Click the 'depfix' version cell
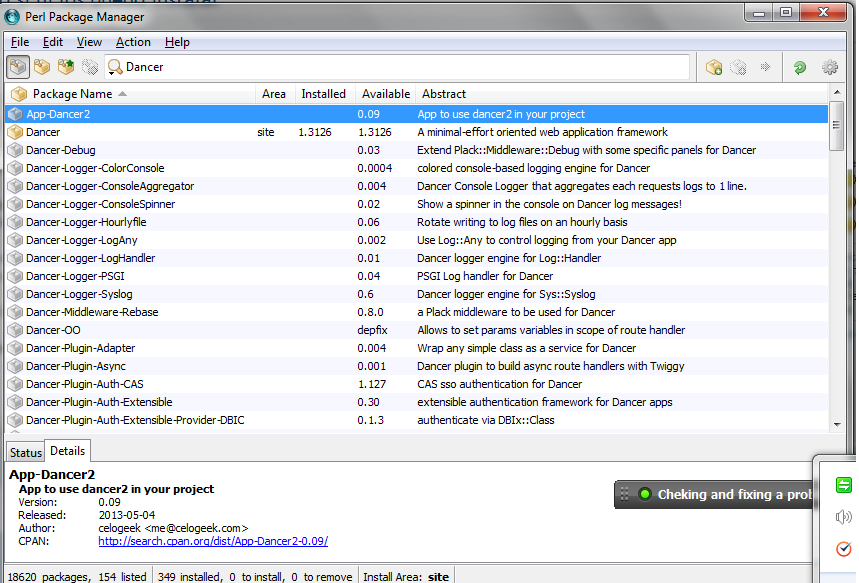This screenshot has width=859, height=583. pyautogui.click(x=373, y=330)
